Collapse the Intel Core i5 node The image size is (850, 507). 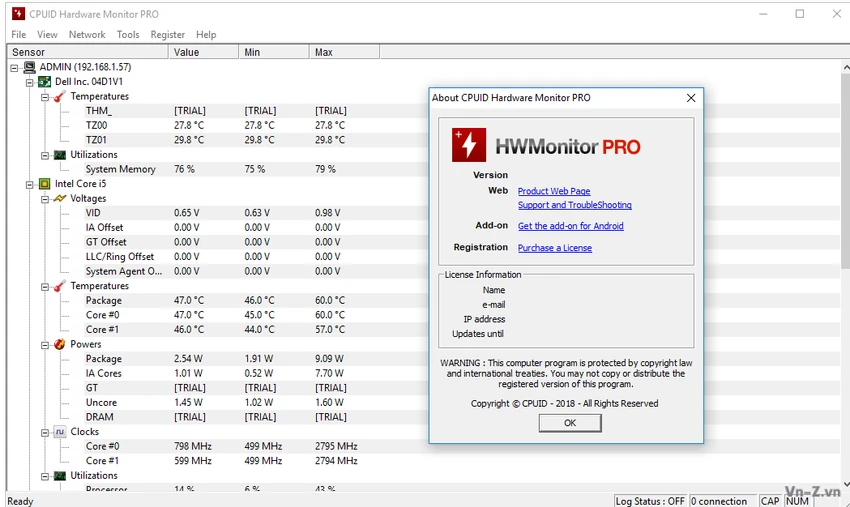pyautogui.click(x=30, y=185)
